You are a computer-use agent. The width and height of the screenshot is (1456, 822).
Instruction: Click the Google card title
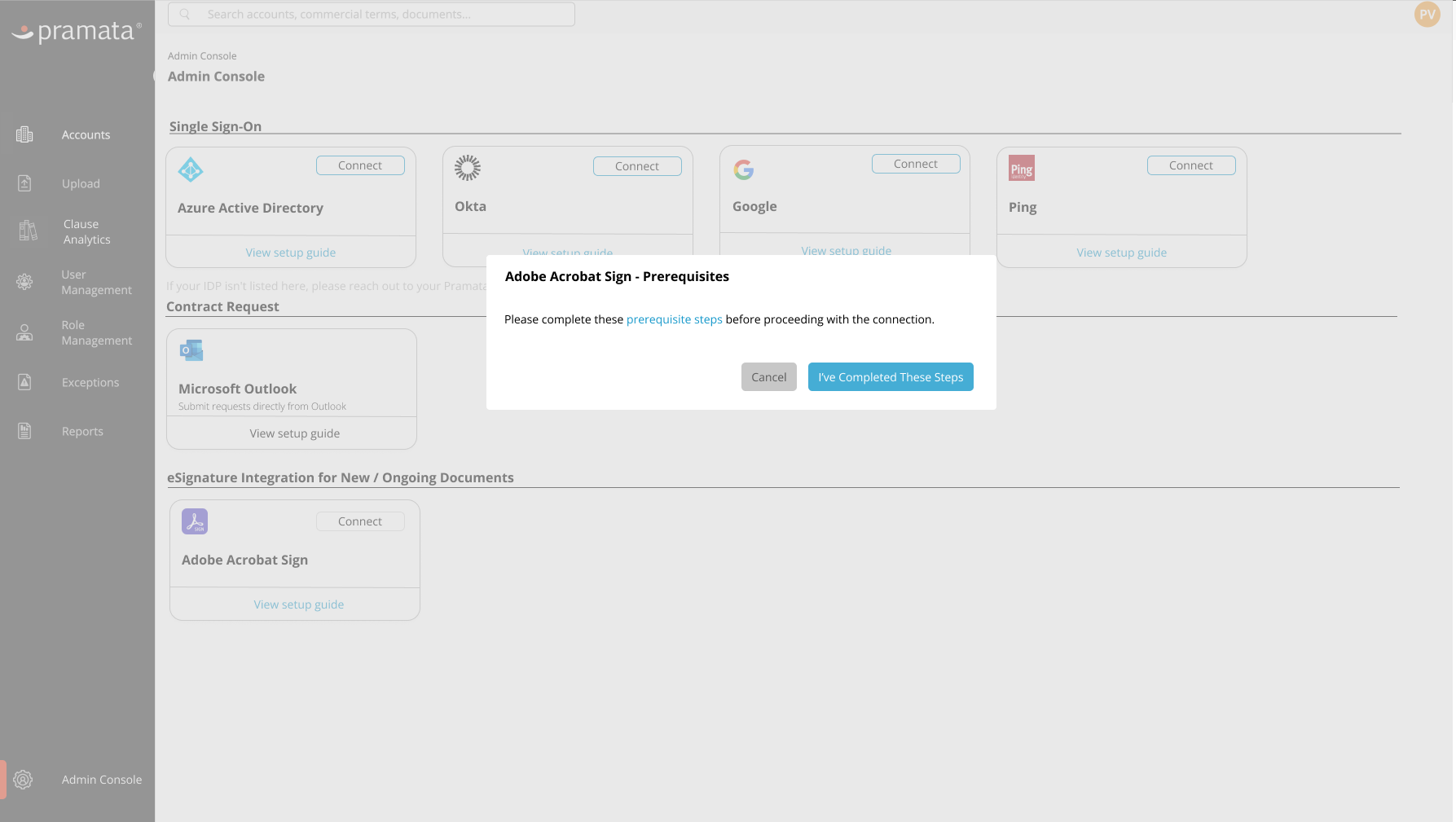(x=754, y=207)
